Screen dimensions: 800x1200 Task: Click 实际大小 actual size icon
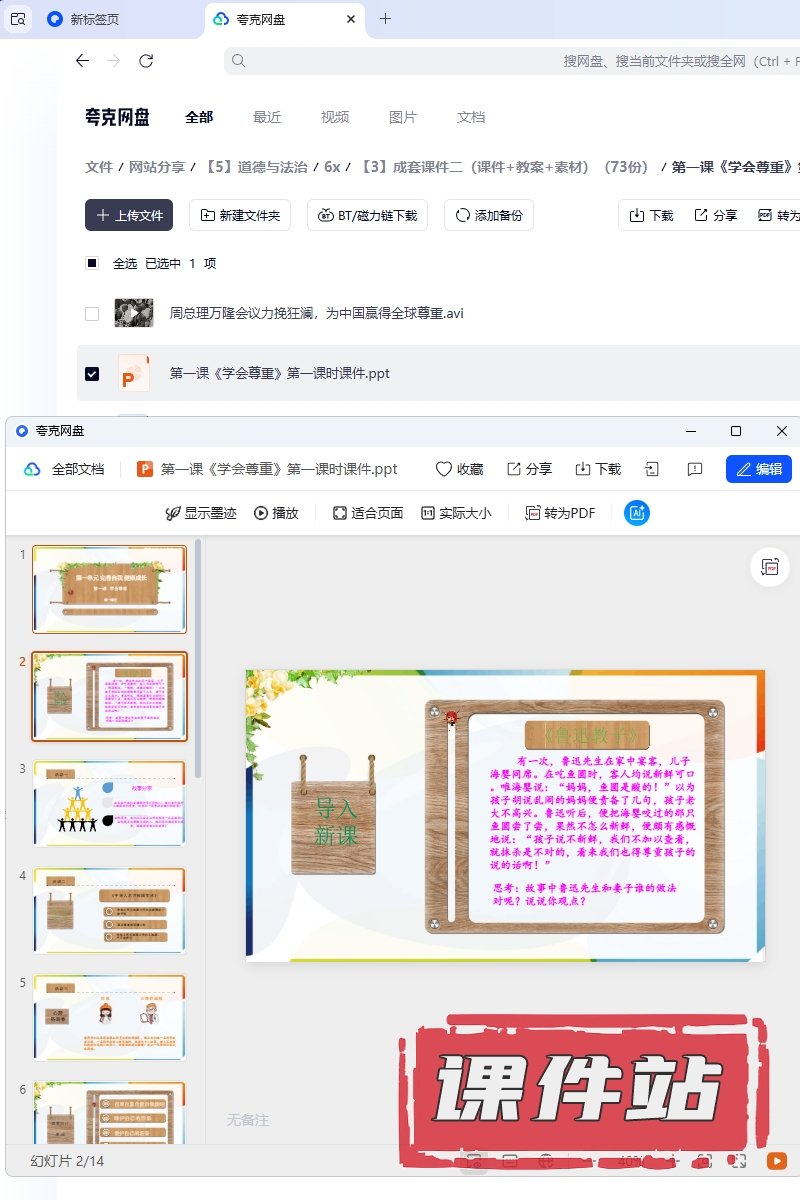[456, 513]
